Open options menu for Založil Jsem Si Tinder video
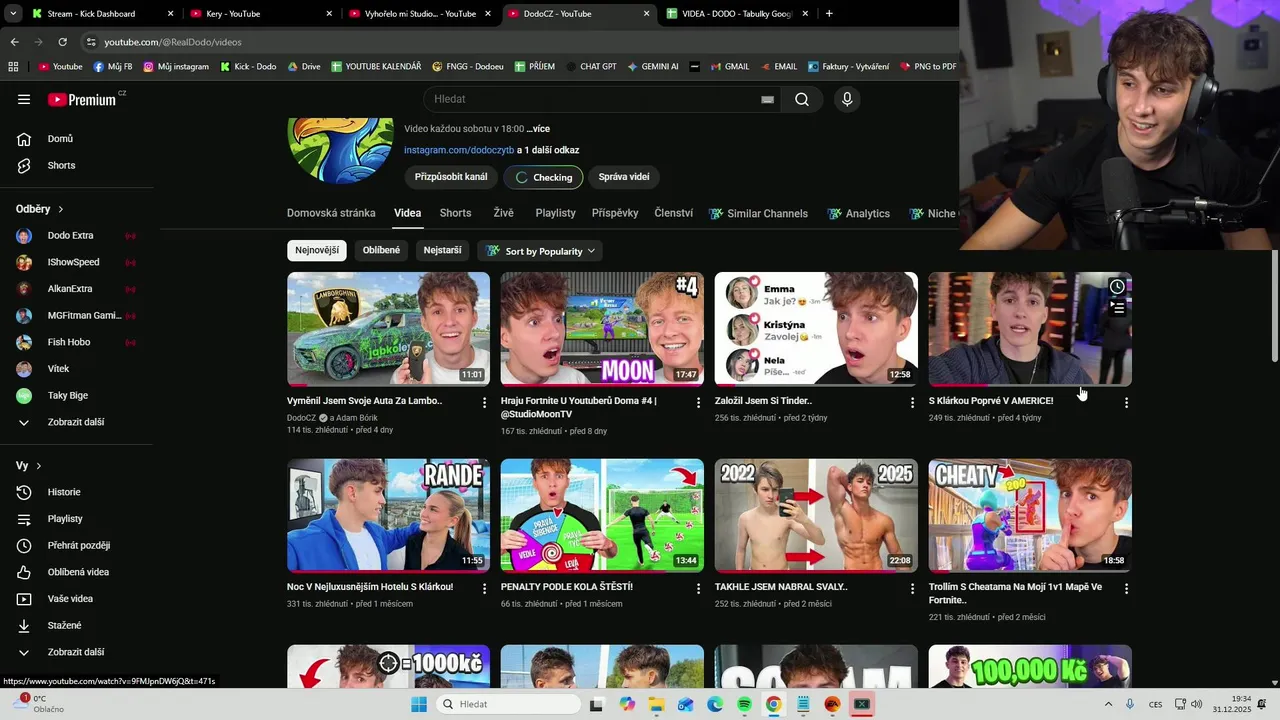The height and width of the screenshot is (720, 1280). click(x=912, y=402)
